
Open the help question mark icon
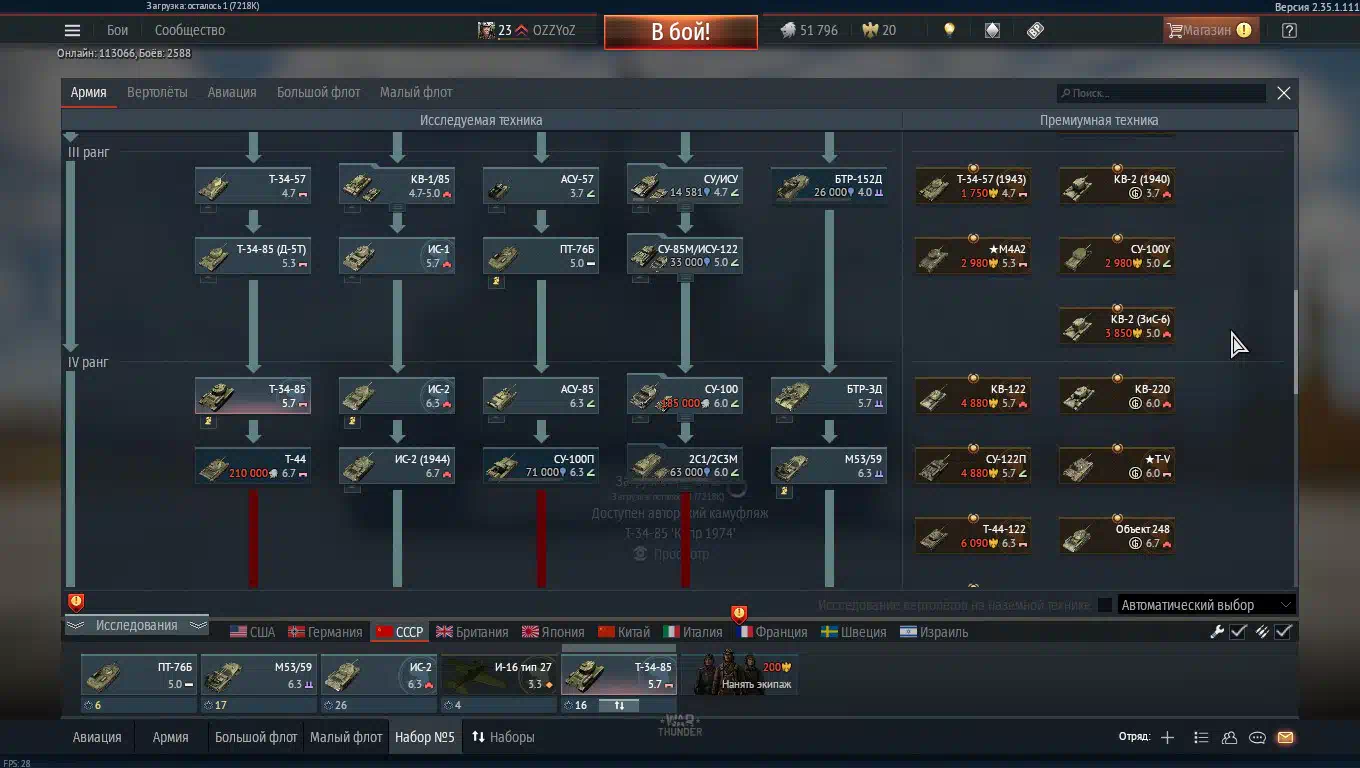pos(1289,30)
